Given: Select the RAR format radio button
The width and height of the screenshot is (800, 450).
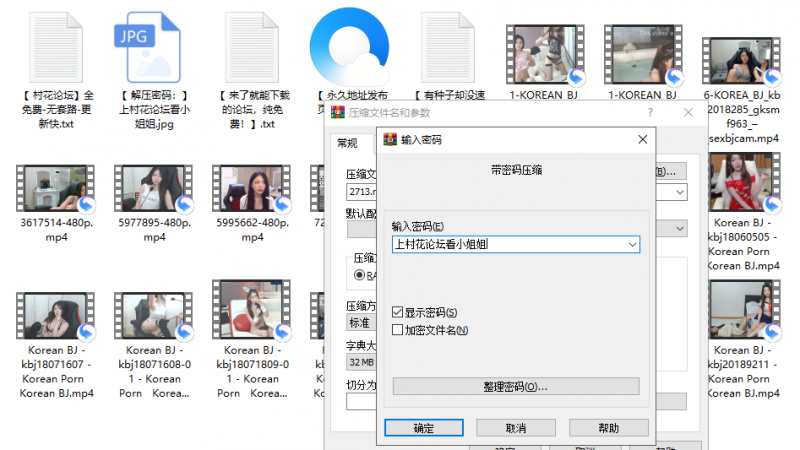Looking at the screenshot, I should coord(359,274).
